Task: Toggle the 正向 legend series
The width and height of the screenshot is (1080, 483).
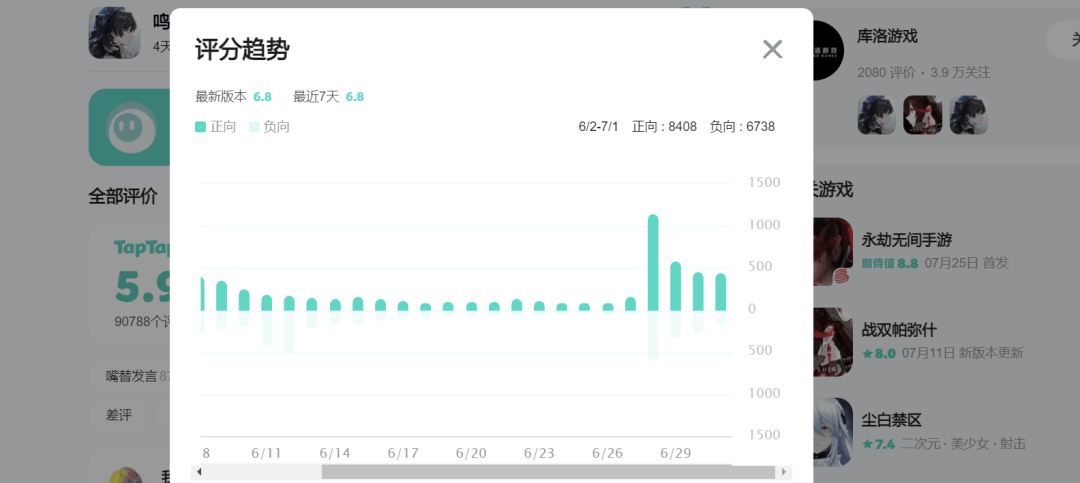Action: [x=216, y=127]
